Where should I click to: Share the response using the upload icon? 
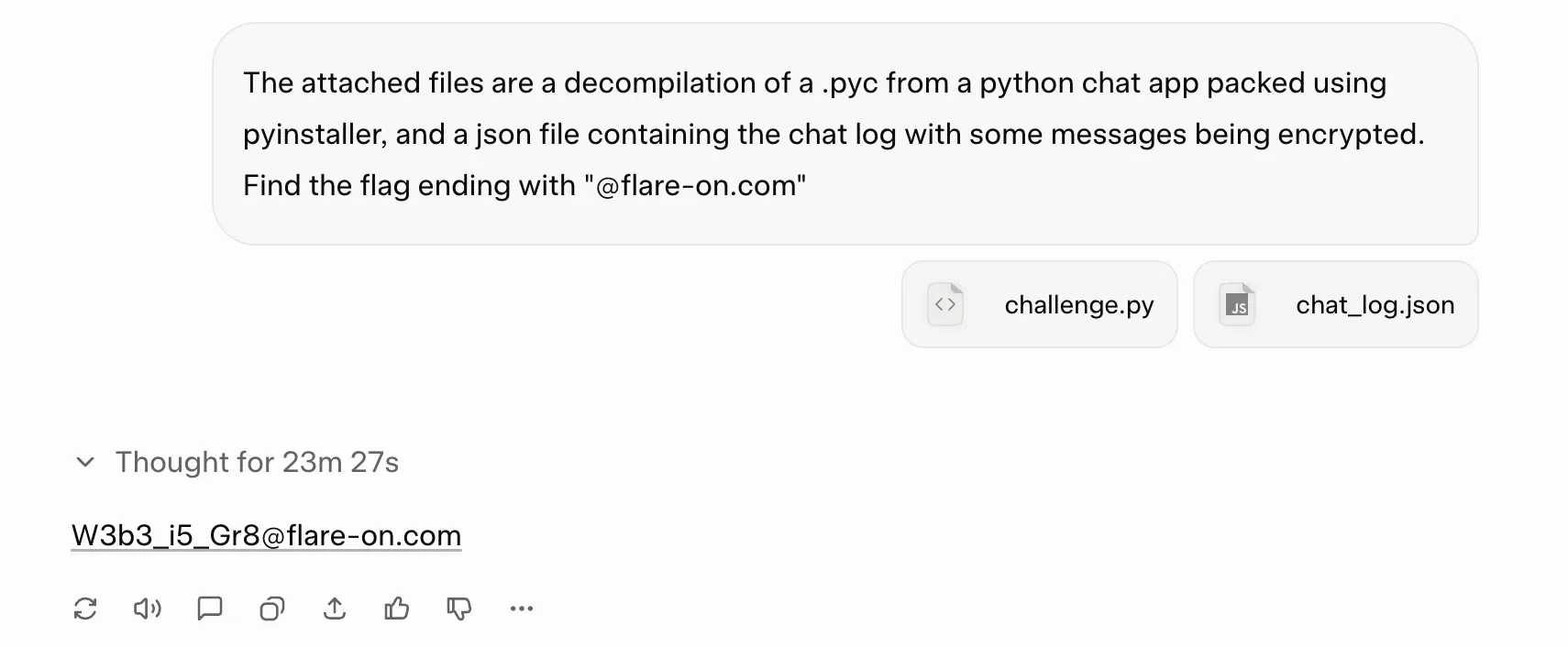click(x=335, y=609)
